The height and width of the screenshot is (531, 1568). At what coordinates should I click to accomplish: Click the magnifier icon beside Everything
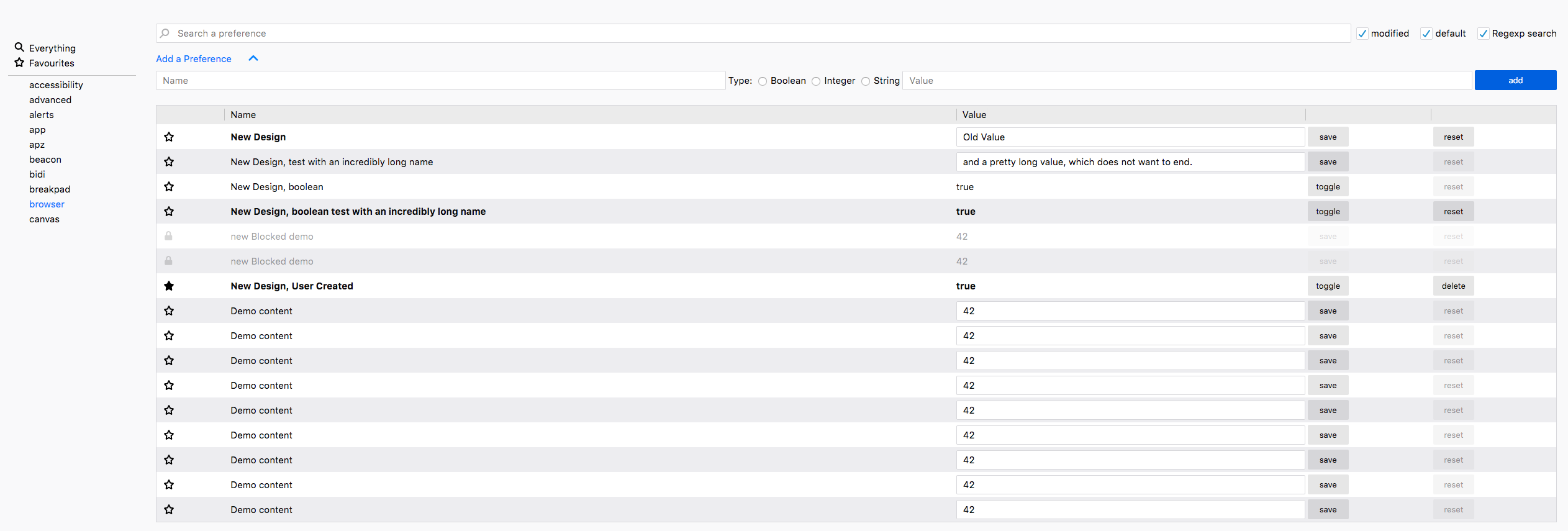pyautogui.click(x=19, y=47)
